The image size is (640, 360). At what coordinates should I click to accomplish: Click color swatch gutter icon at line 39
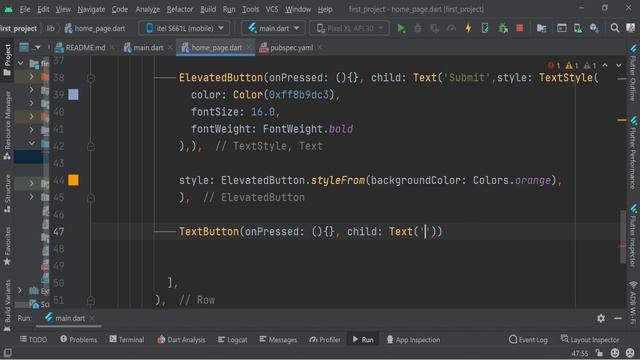73,95
